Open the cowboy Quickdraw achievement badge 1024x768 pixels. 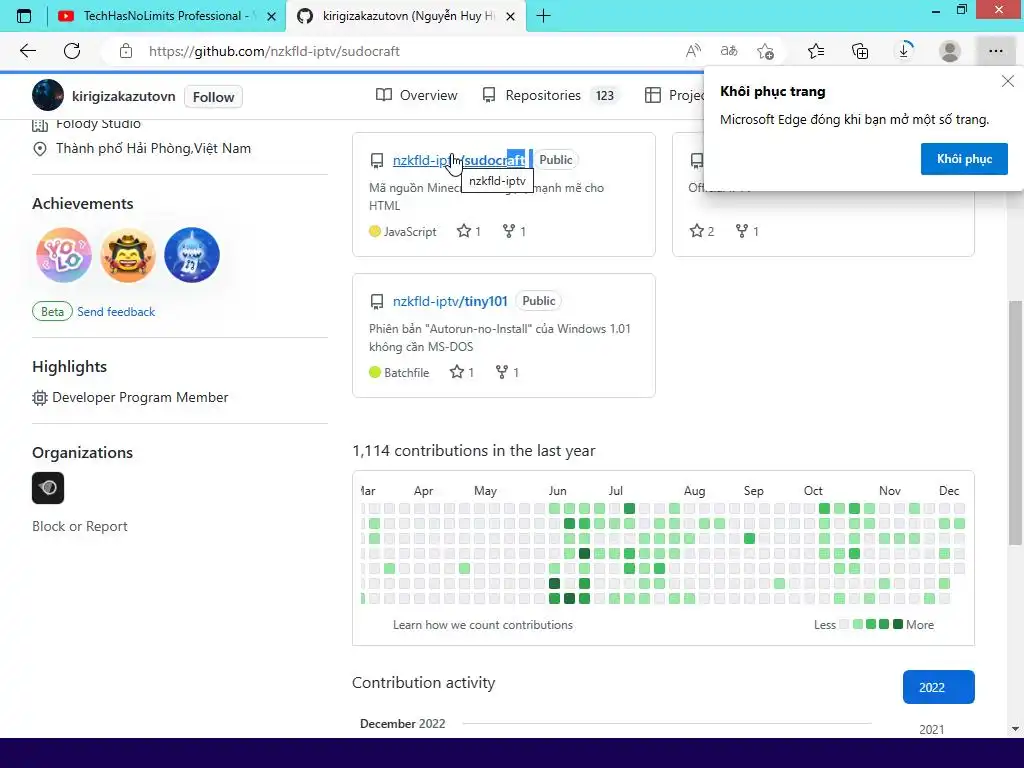tap(128, 255)
